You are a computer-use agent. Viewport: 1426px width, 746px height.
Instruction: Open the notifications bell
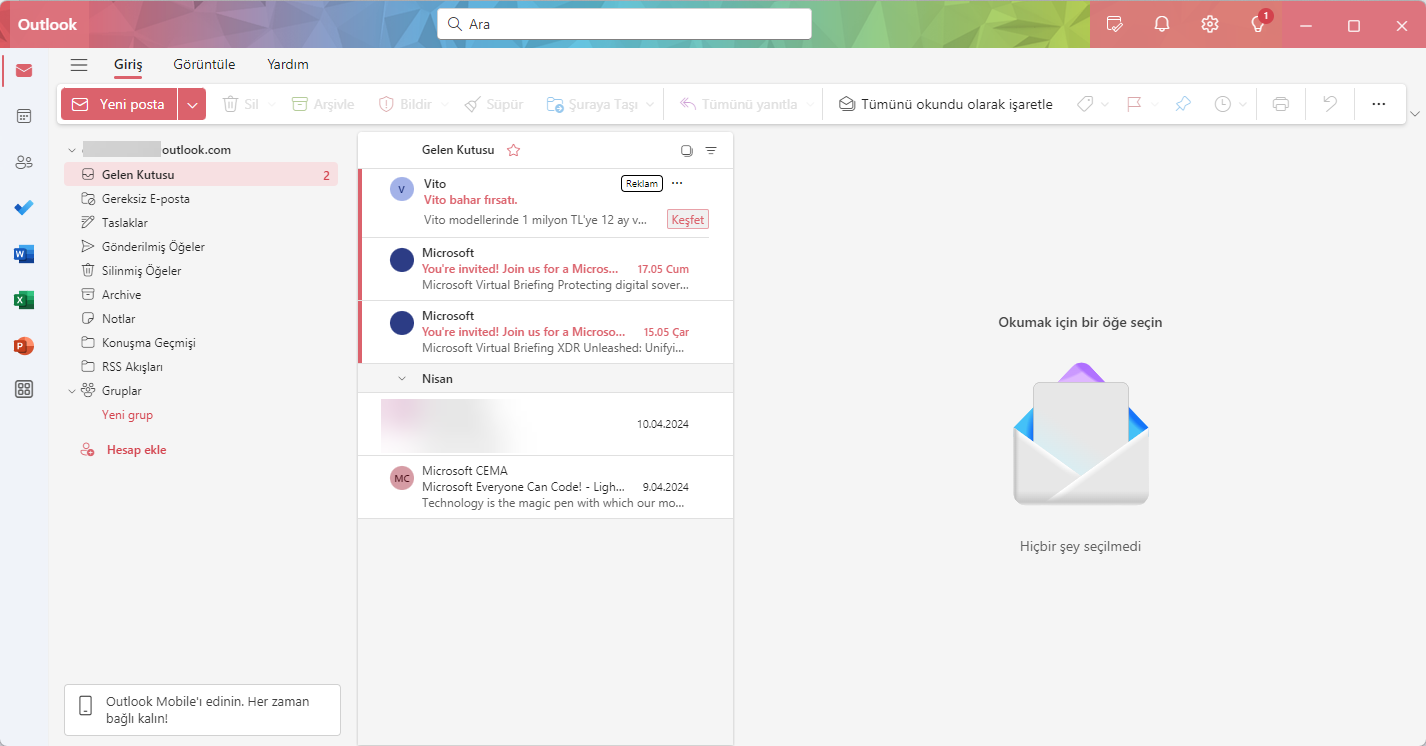point(1162,24)
